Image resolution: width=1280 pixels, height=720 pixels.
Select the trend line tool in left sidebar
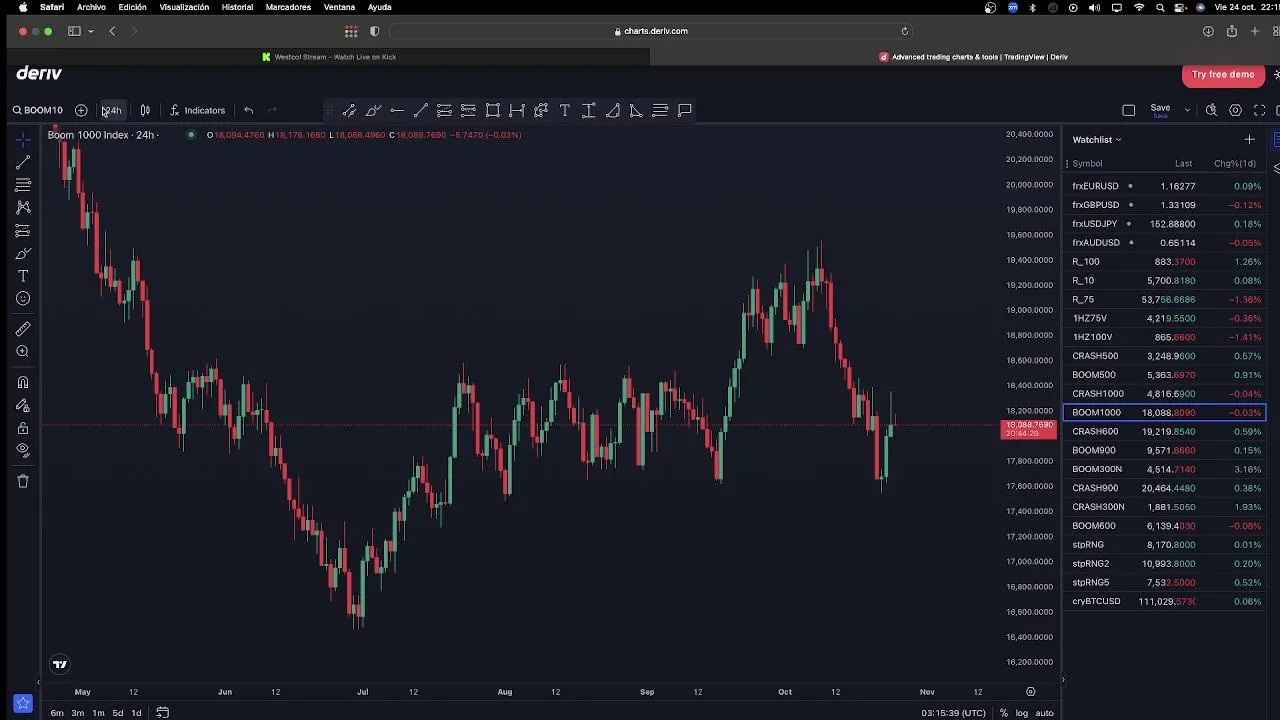(23, 161)
